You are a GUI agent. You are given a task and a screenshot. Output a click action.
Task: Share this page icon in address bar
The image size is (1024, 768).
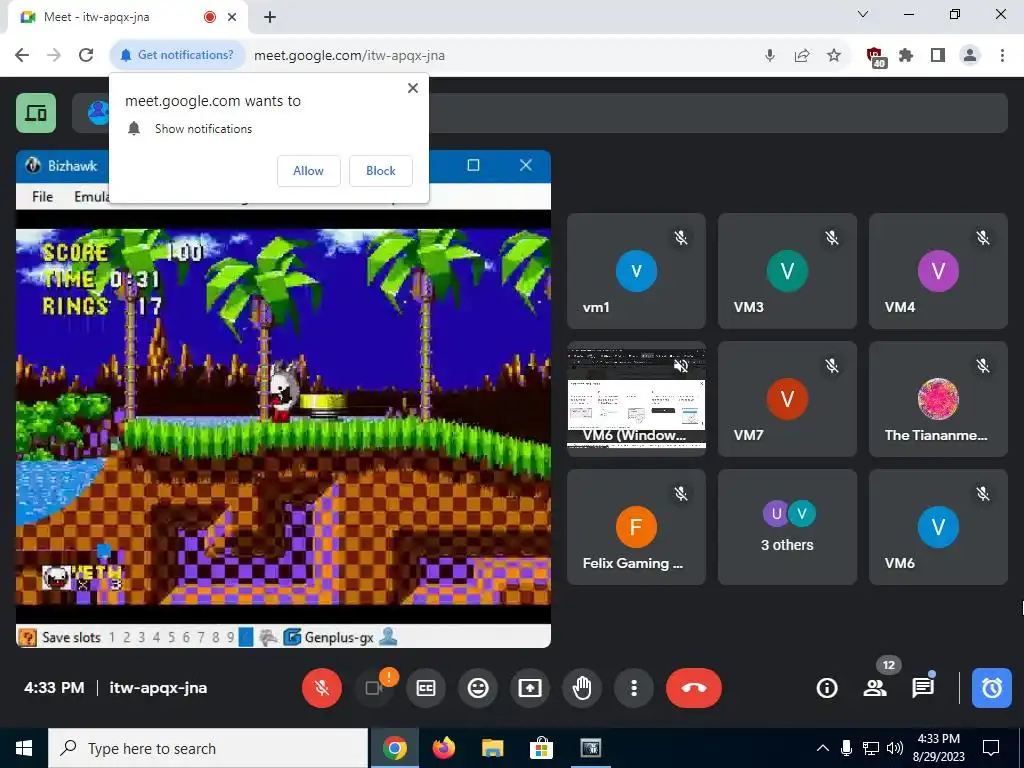click(802, 56)
